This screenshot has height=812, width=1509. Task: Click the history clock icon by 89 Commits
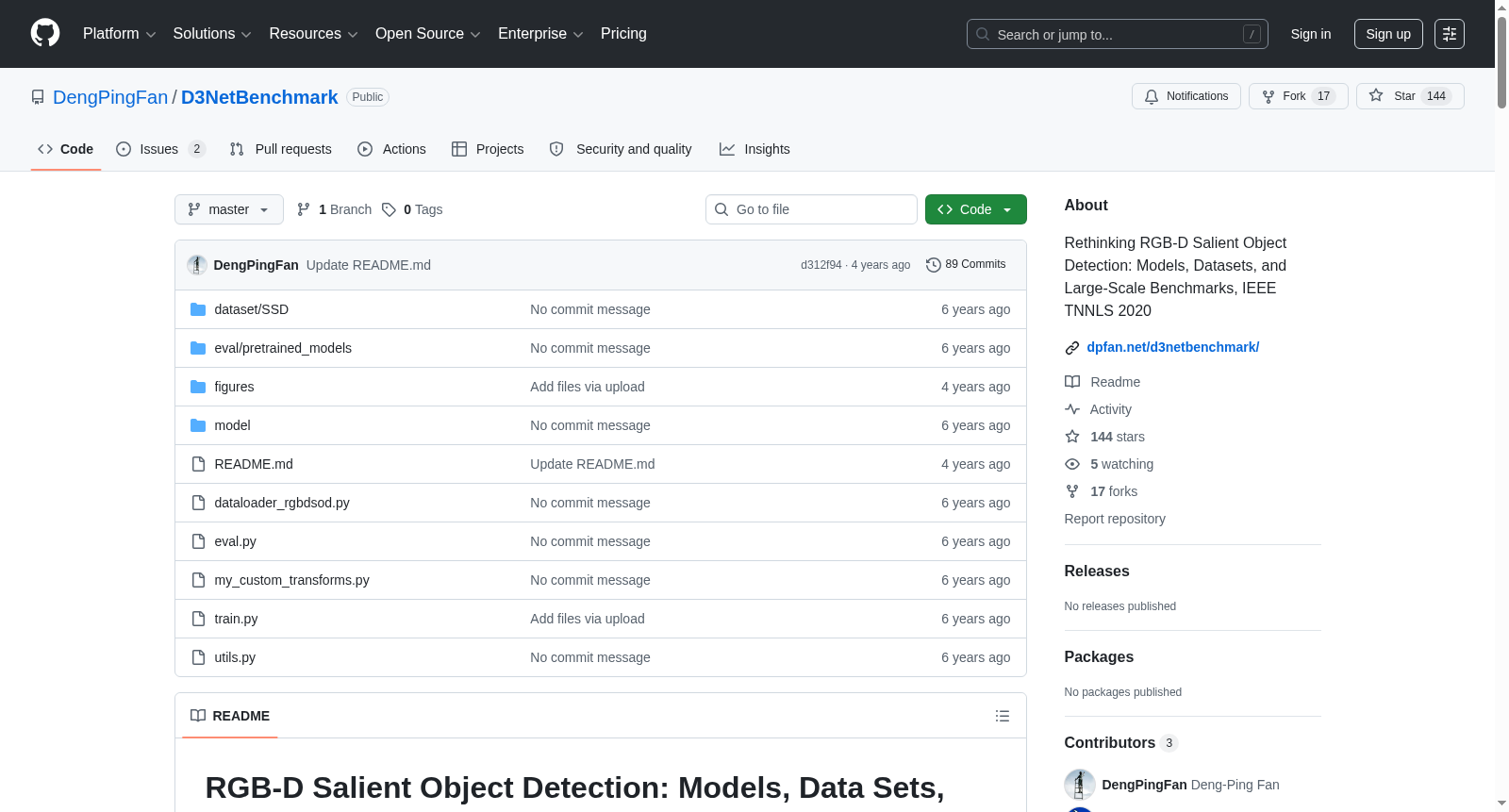(x=934, y=265)
